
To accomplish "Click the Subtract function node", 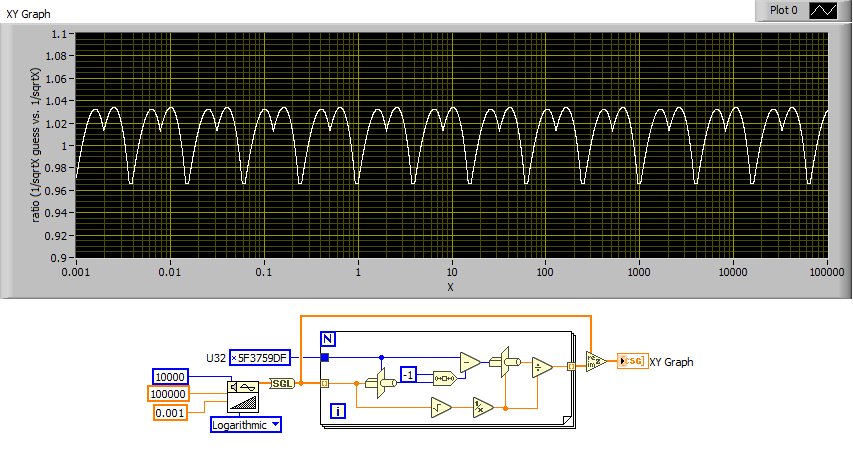I will pyautogui.click(x=470, y=362).
